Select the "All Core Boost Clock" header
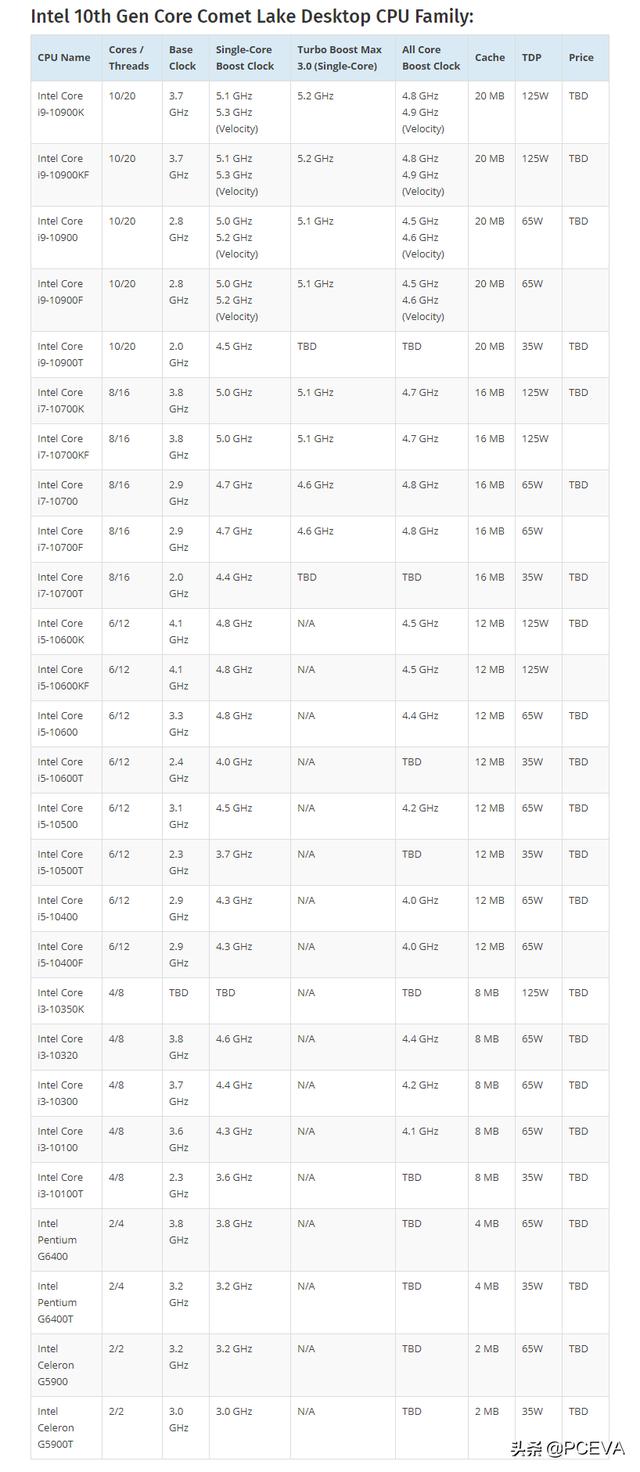This screenshot has height=1472, width=640. 431,58
